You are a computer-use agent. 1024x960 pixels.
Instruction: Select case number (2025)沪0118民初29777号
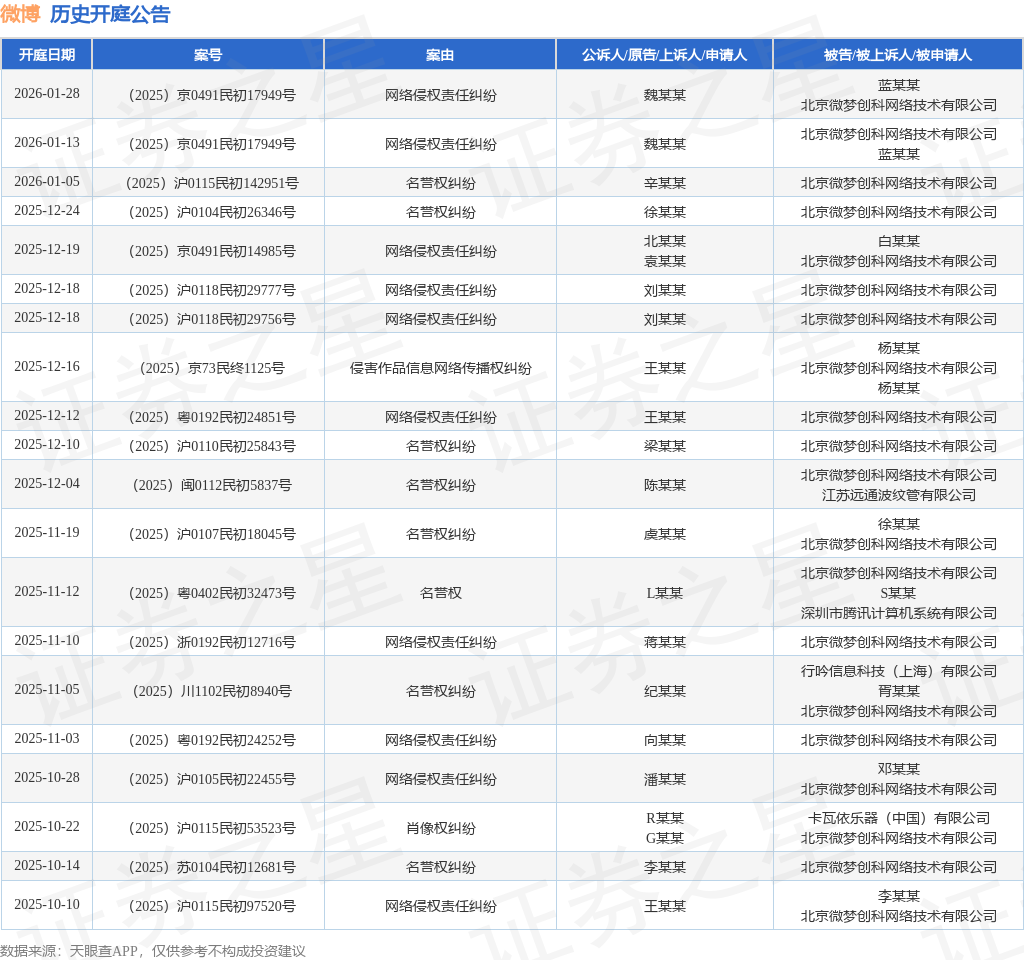click(x=212, y=290)
